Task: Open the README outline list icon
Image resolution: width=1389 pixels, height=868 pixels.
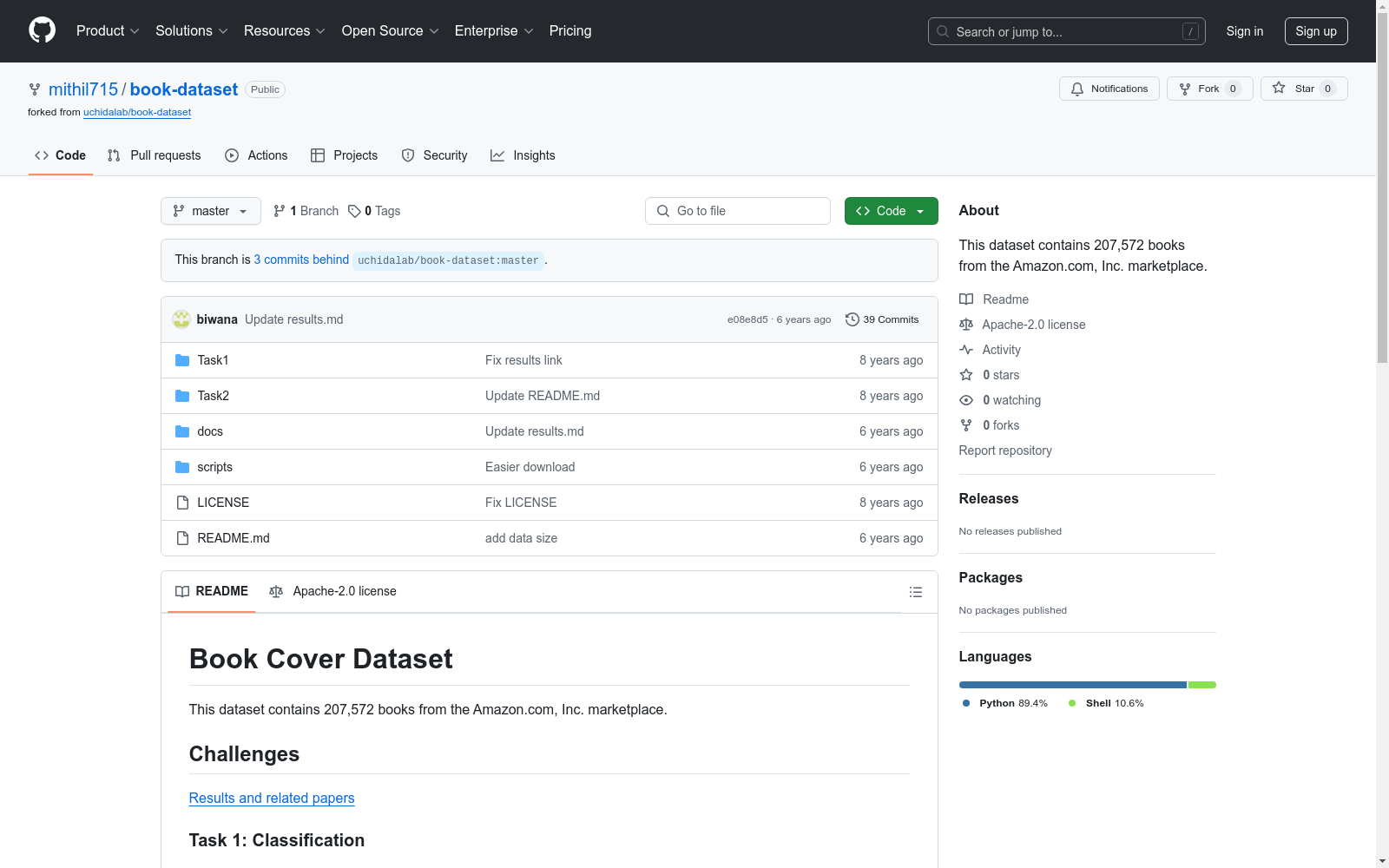Action: point(915,592)
